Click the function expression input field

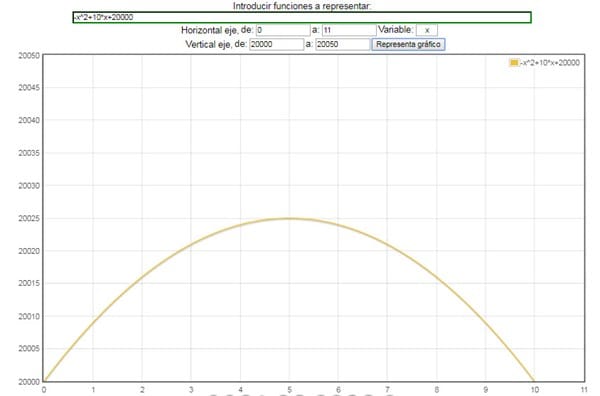(x=302, y=18)
